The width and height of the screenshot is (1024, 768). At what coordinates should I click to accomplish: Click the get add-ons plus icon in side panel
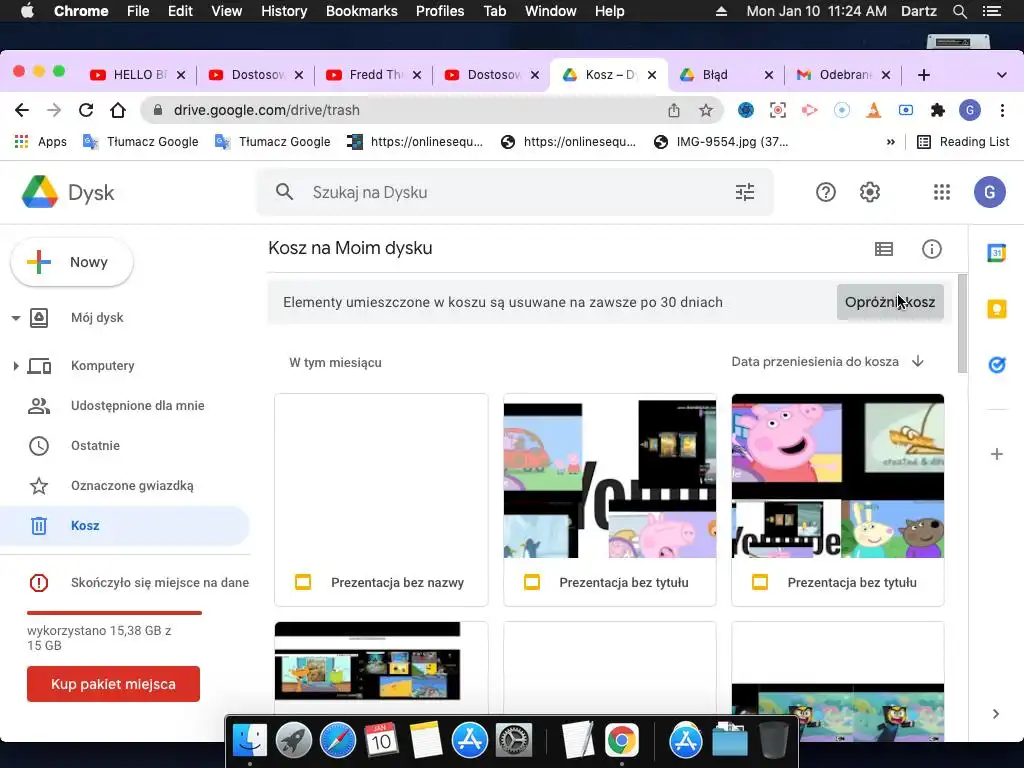[997, 454]
